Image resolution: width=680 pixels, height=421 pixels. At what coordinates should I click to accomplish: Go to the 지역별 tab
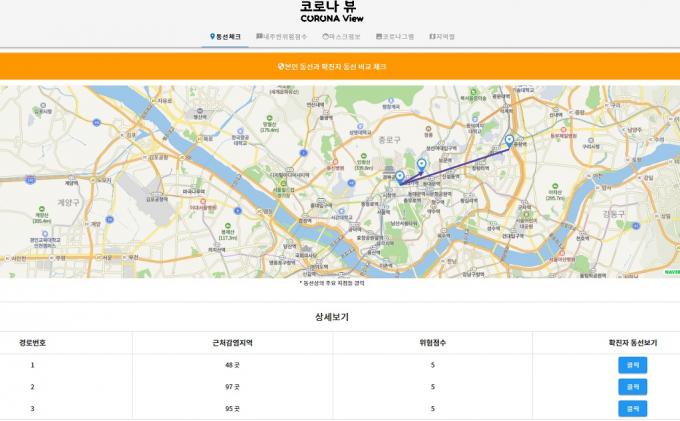[x=441, y=37]
